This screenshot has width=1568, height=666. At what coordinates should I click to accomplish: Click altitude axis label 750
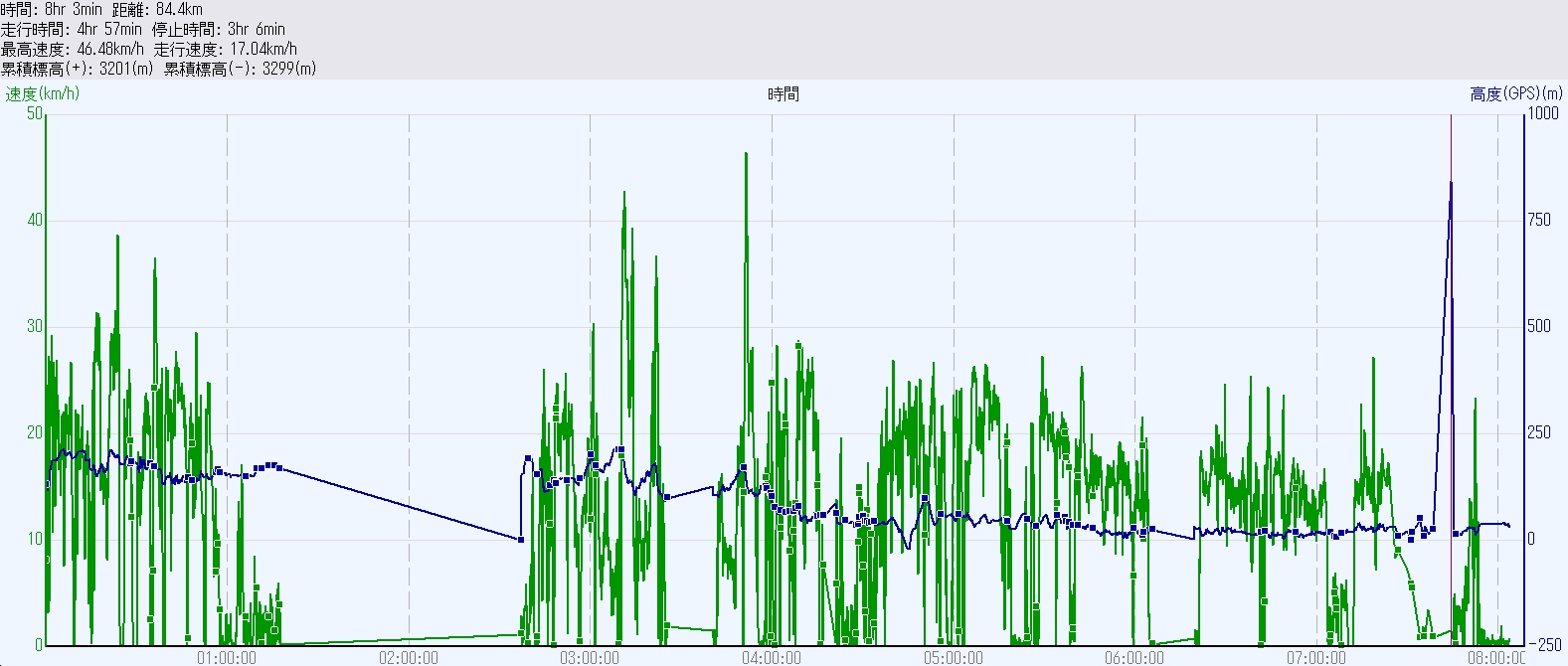[1539, 220]
